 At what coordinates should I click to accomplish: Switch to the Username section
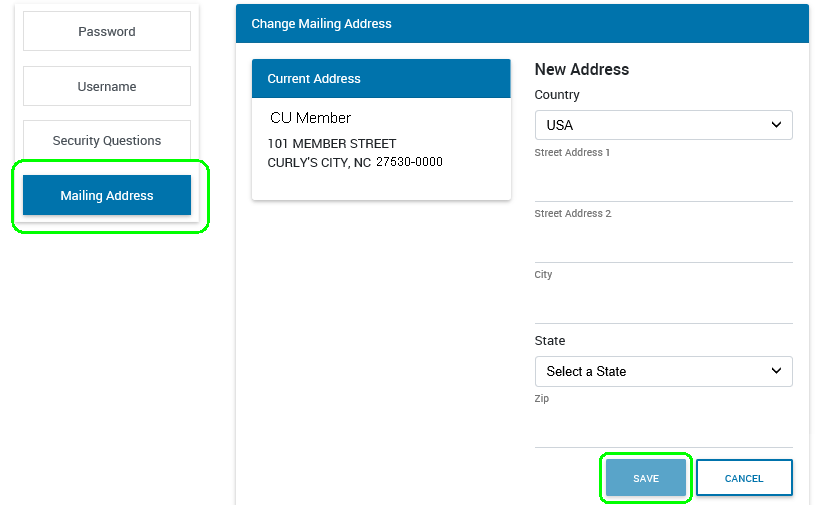pos(107,87)
